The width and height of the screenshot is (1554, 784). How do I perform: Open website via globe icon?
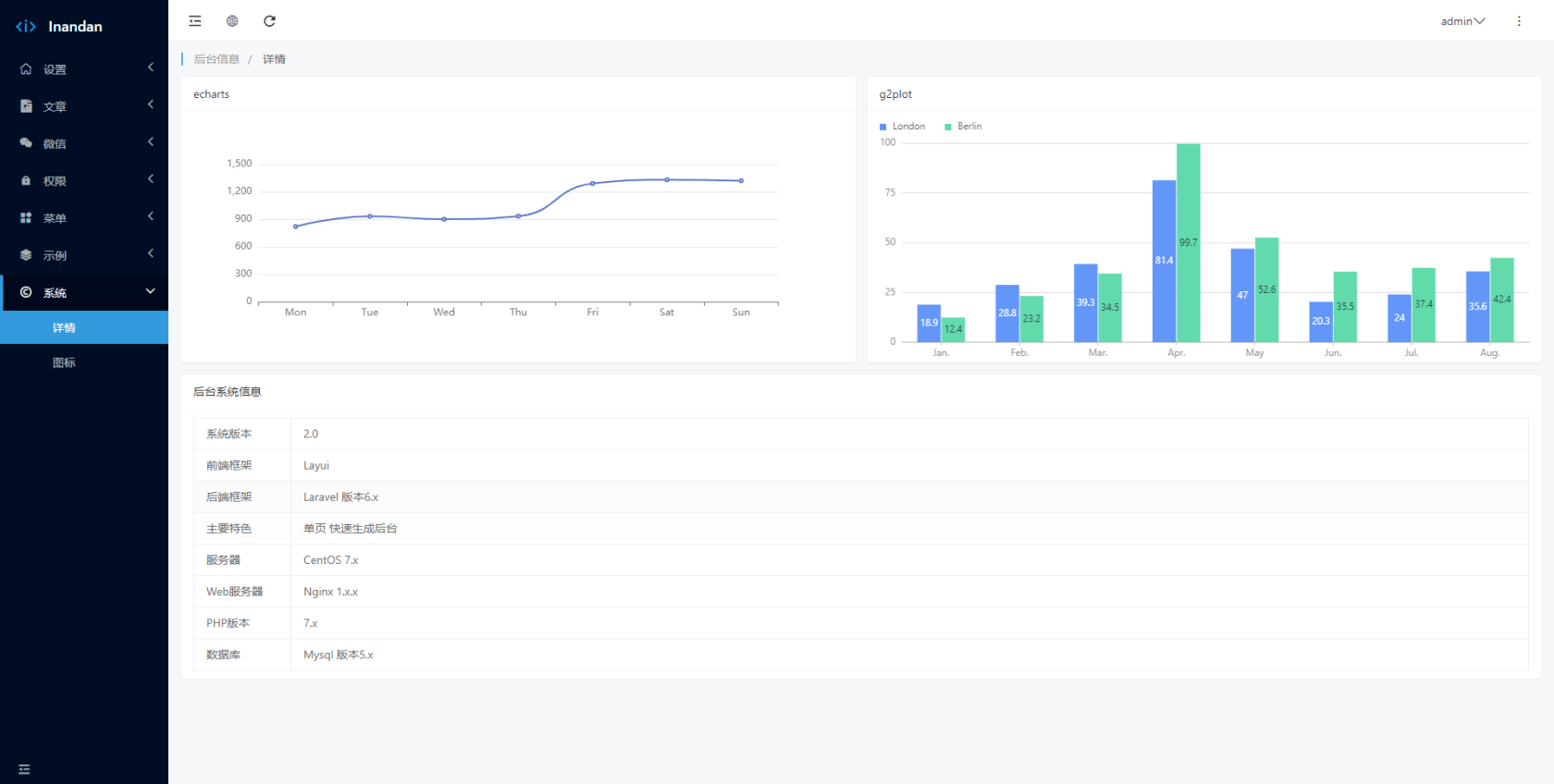click(x=232, y=21)
